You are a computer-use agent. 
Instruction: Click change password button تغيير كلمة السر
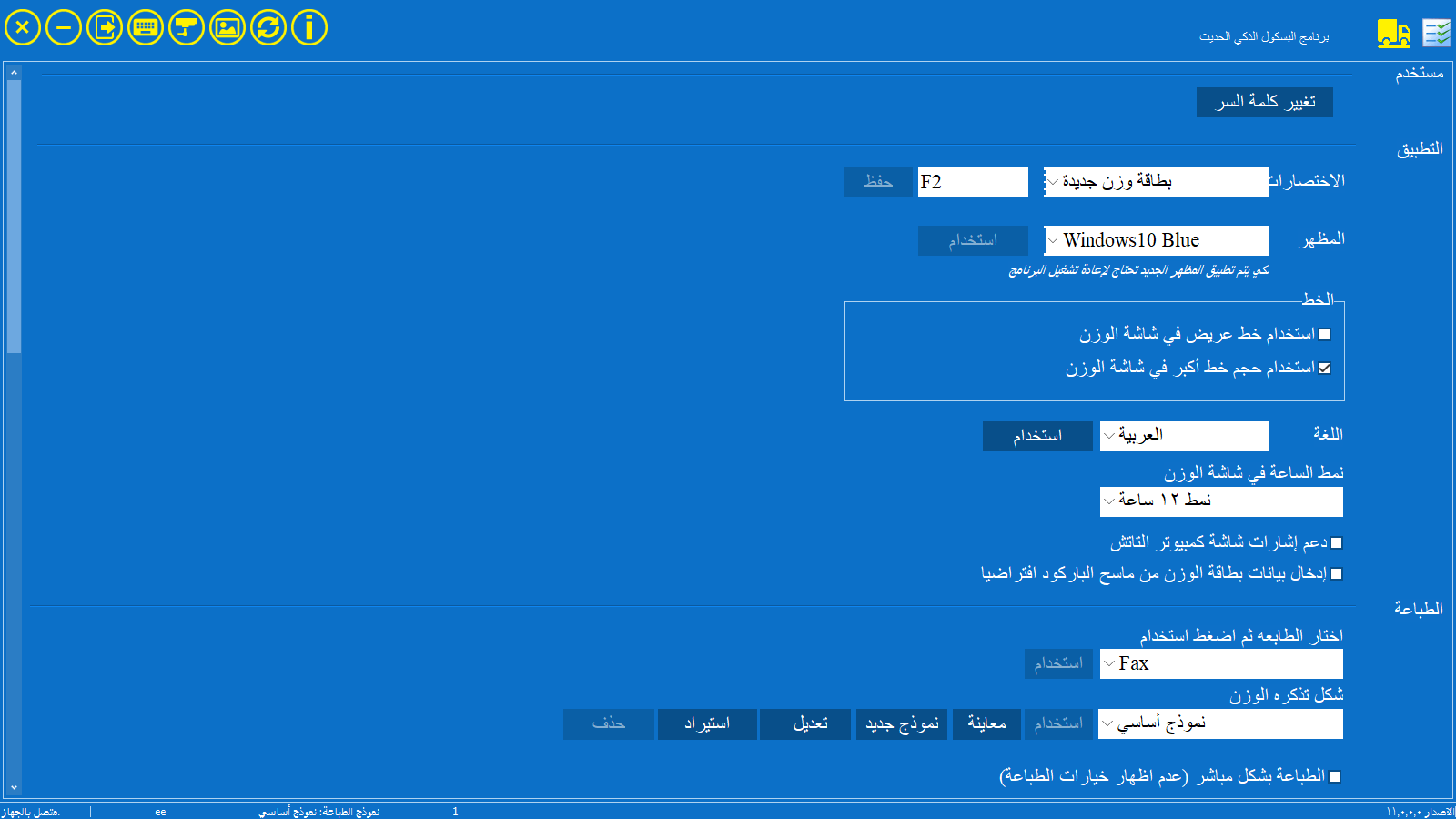tap(1264, 102)
